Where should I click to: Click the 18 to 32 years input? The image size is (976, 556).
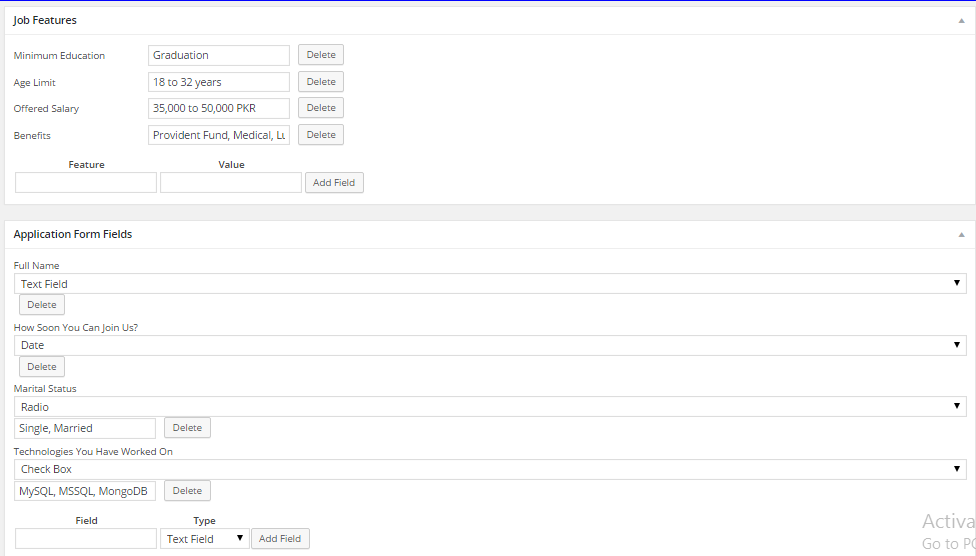click(x=218, y=82)
